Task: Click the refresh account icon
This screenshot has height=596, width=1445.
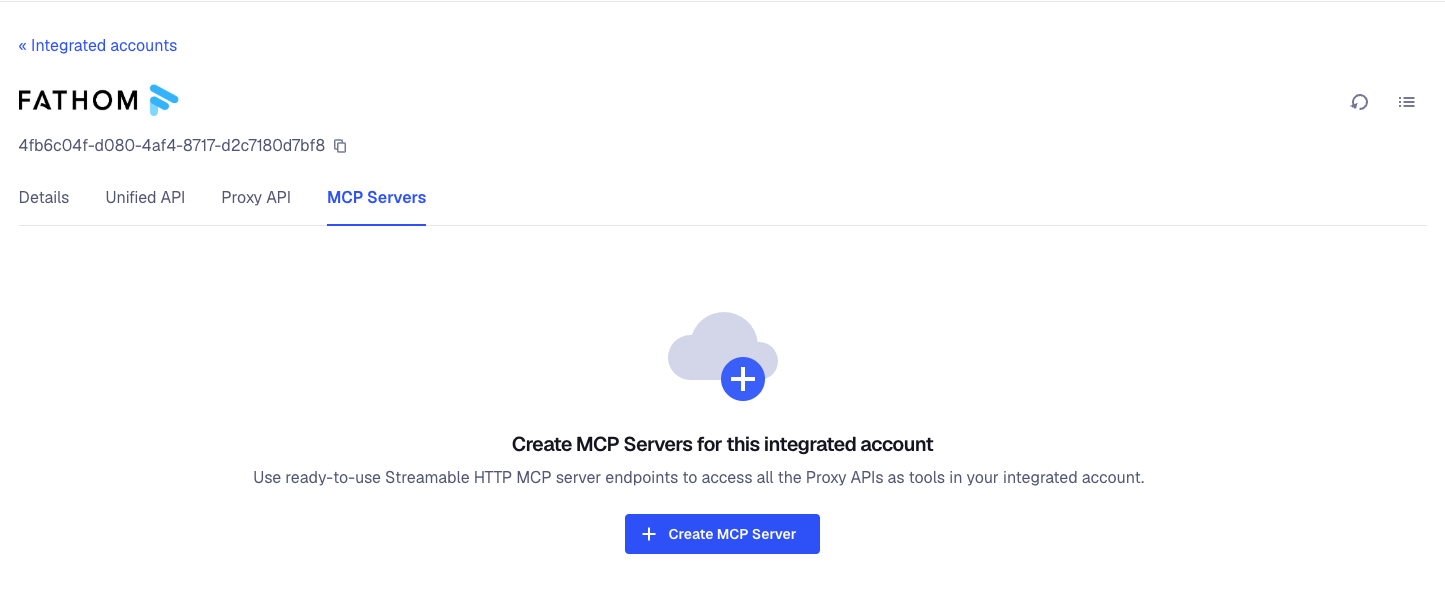Action: click(1359, 101)
